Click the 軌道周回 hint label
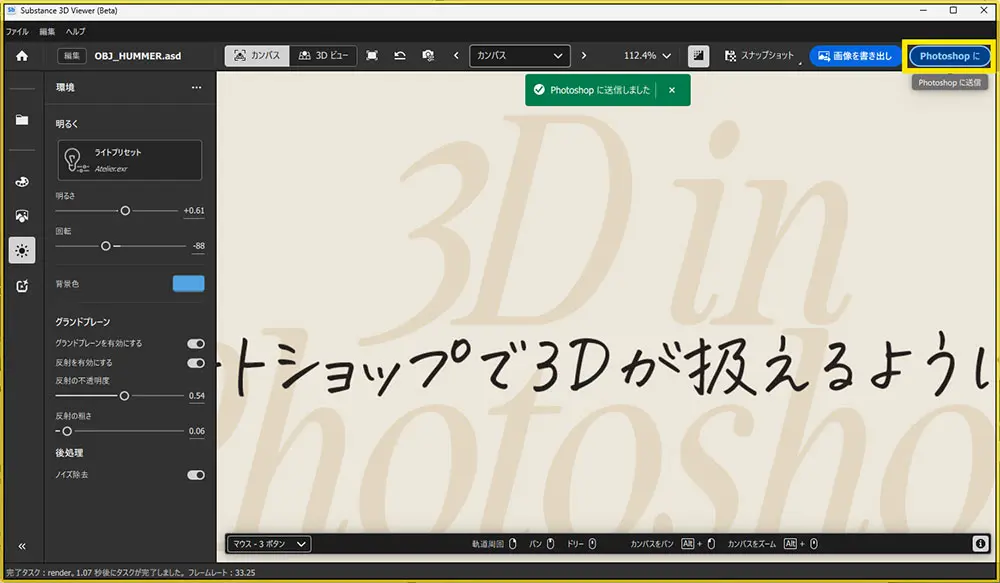 point(488,544)
